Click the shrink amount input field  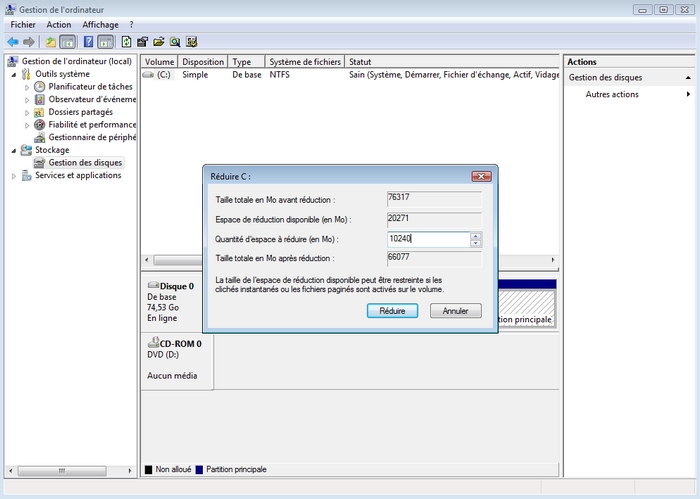(427, 239)
